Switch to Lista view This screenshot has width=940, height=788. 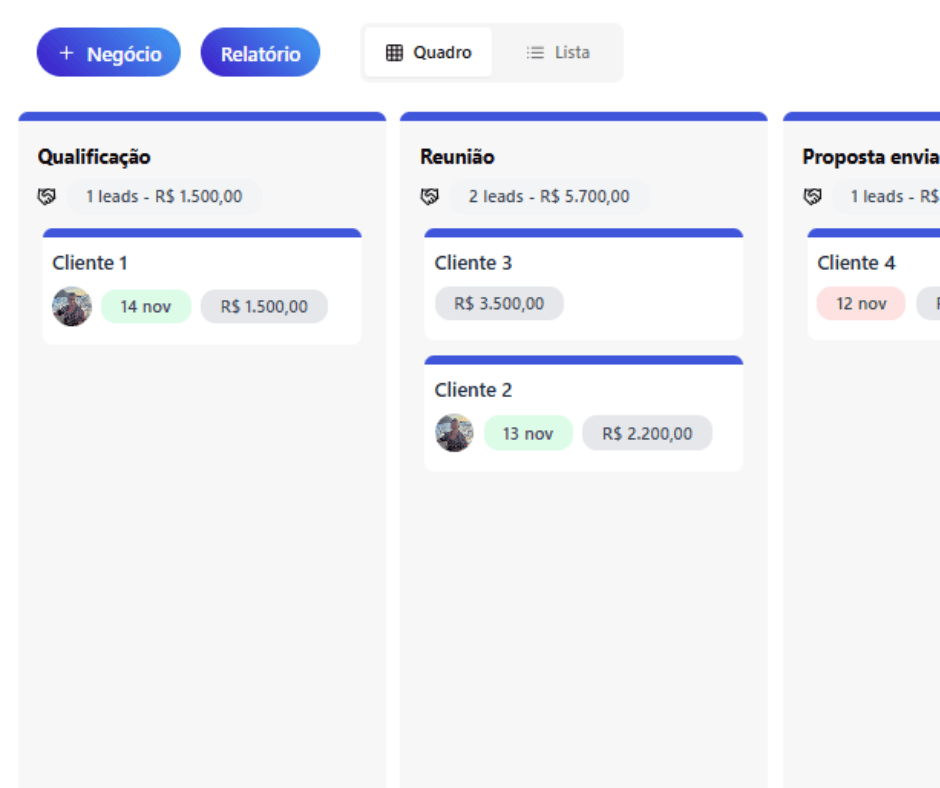click(558, 53)
